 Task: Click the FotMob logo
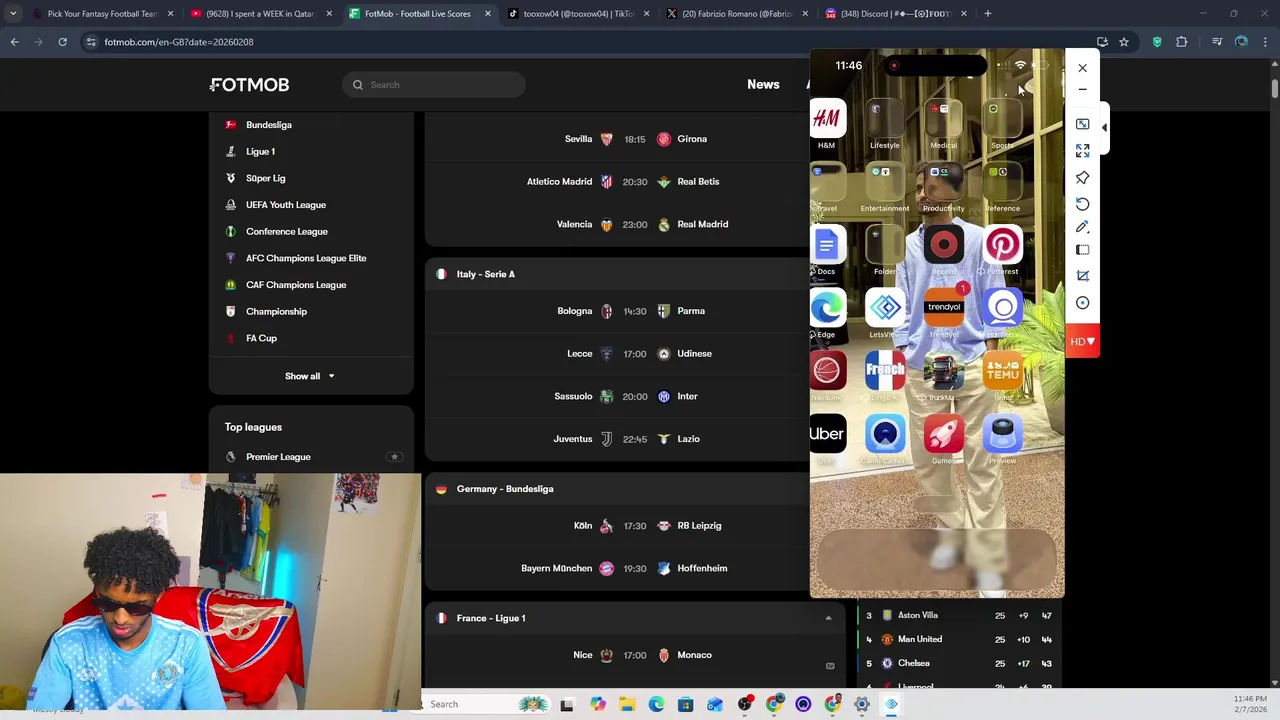coord(250,85)
